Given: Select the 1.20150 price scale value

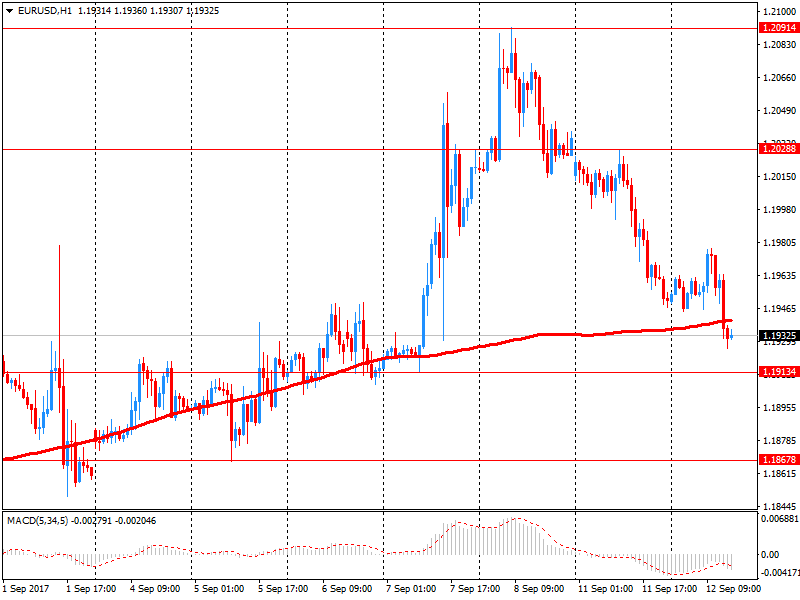Looking at the screenshot, I should point(779,177).
